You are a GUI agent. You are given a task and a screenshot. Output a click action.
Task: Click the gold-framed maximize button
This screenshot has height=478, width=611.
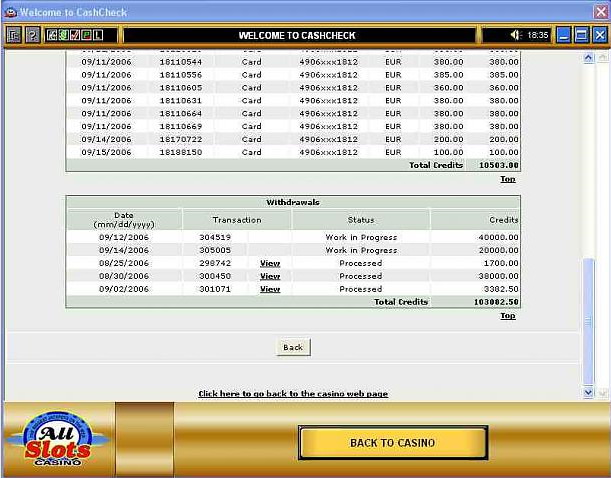(x=581, y=35)
